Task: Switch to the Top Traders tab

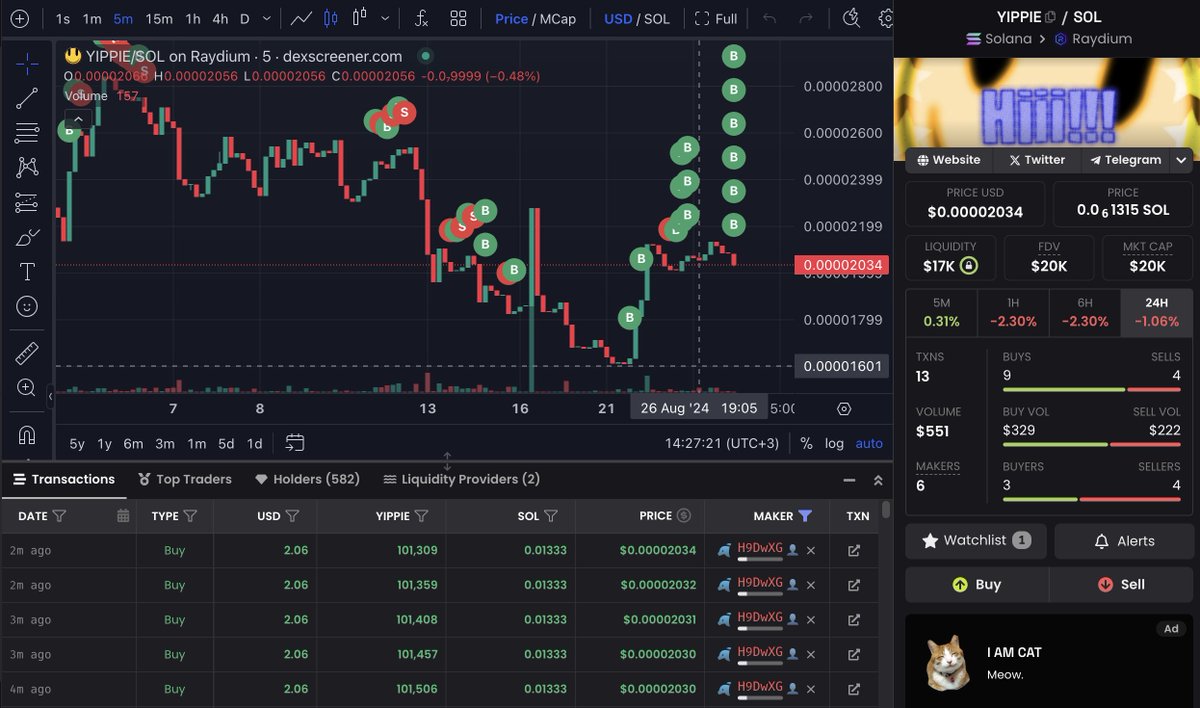Action: [185, 479]
